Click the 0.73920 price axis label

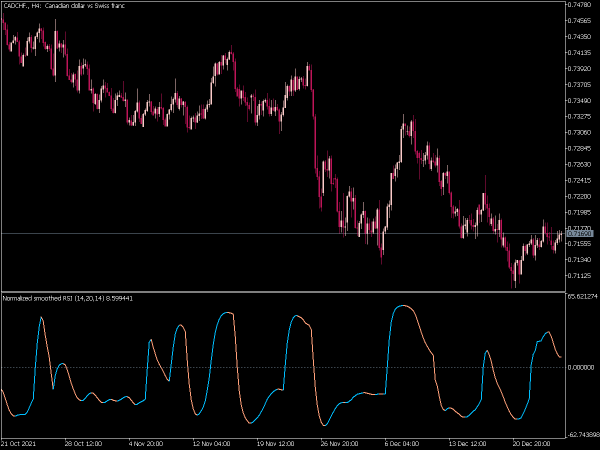[x=580, y=68]
